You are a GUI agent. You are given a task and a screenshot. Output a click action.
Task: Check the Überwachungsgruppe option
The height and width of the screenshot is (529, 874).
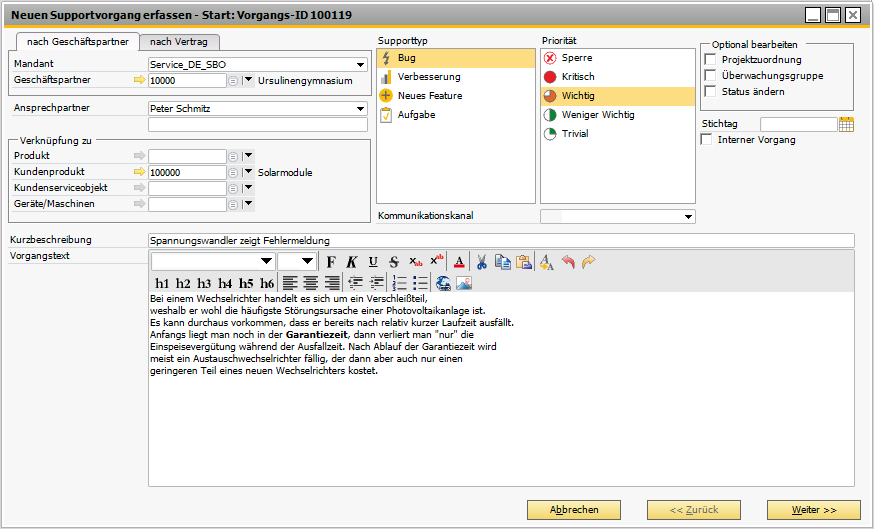[711, 76]
